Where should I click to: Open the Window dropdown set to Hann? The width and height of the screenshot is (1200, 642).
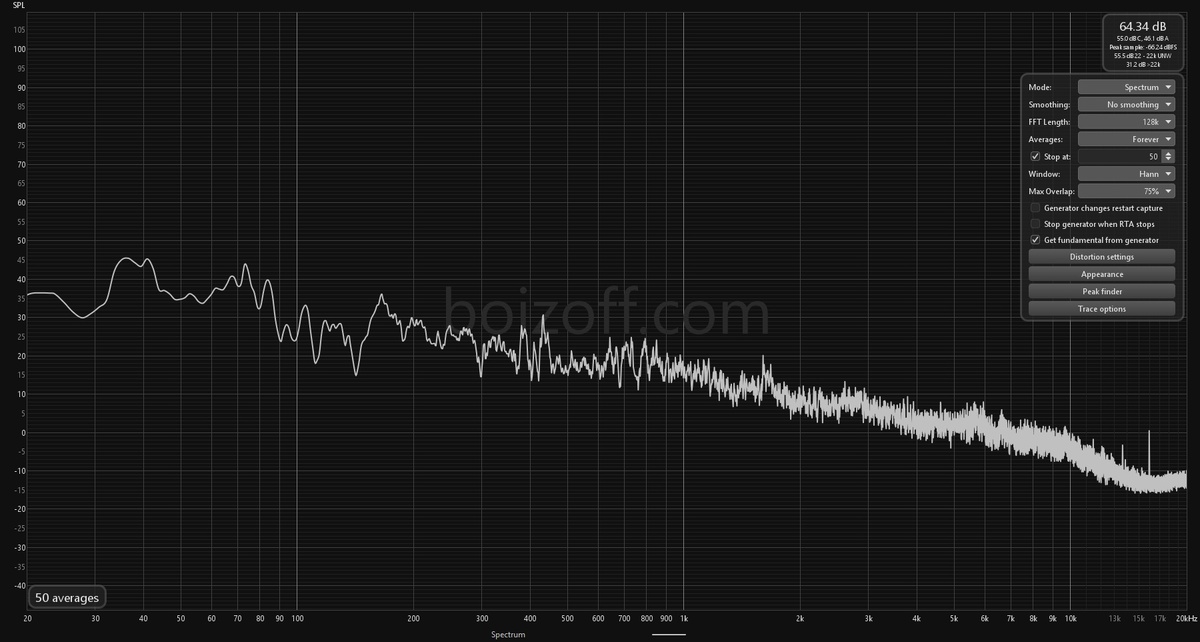tap(1126, 173)
